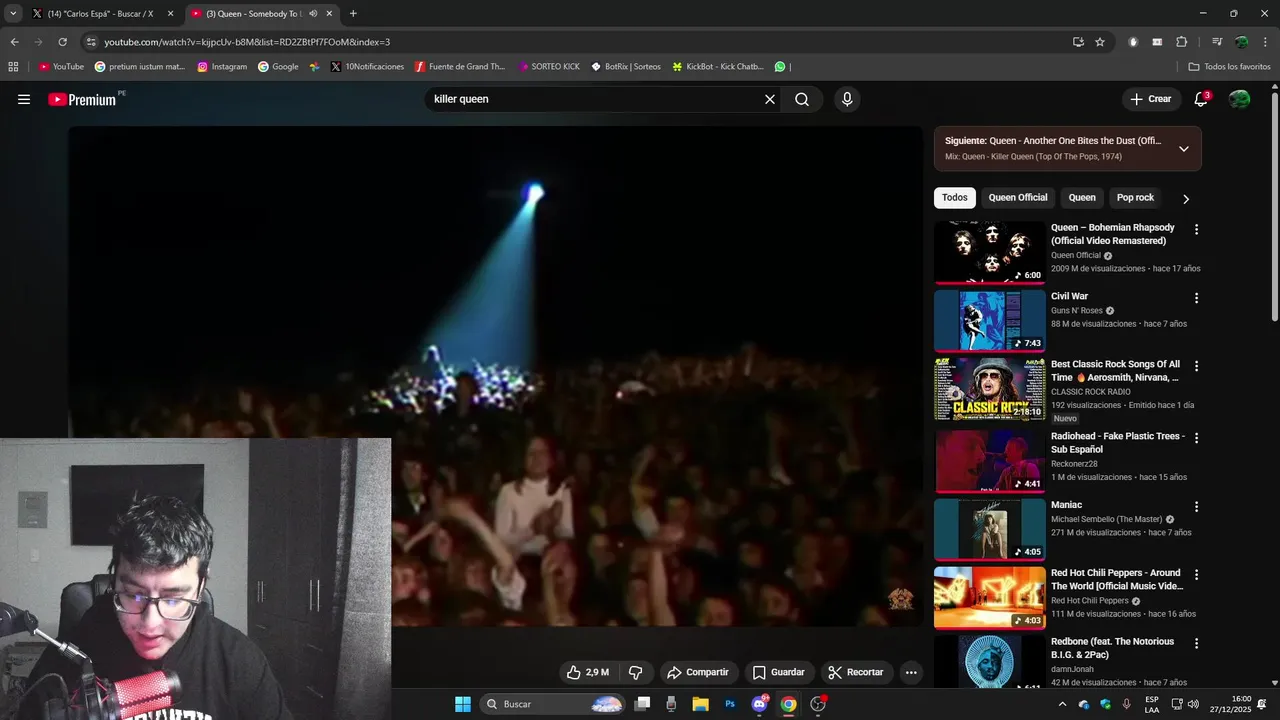Share the video with Compartir
1280x720 pixels.
698,672
